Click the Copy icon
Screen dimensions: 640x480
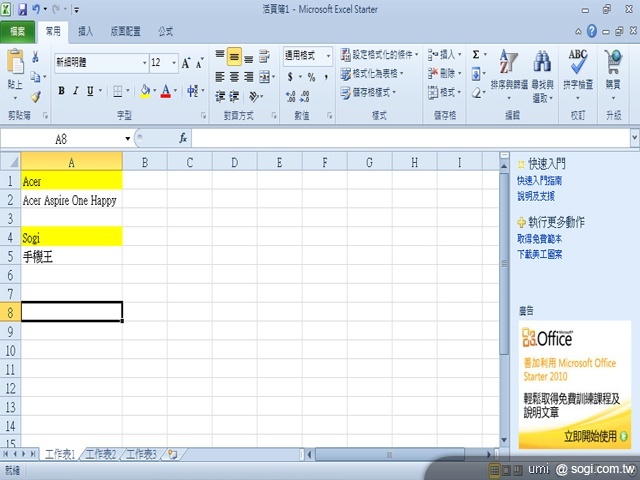36,76
